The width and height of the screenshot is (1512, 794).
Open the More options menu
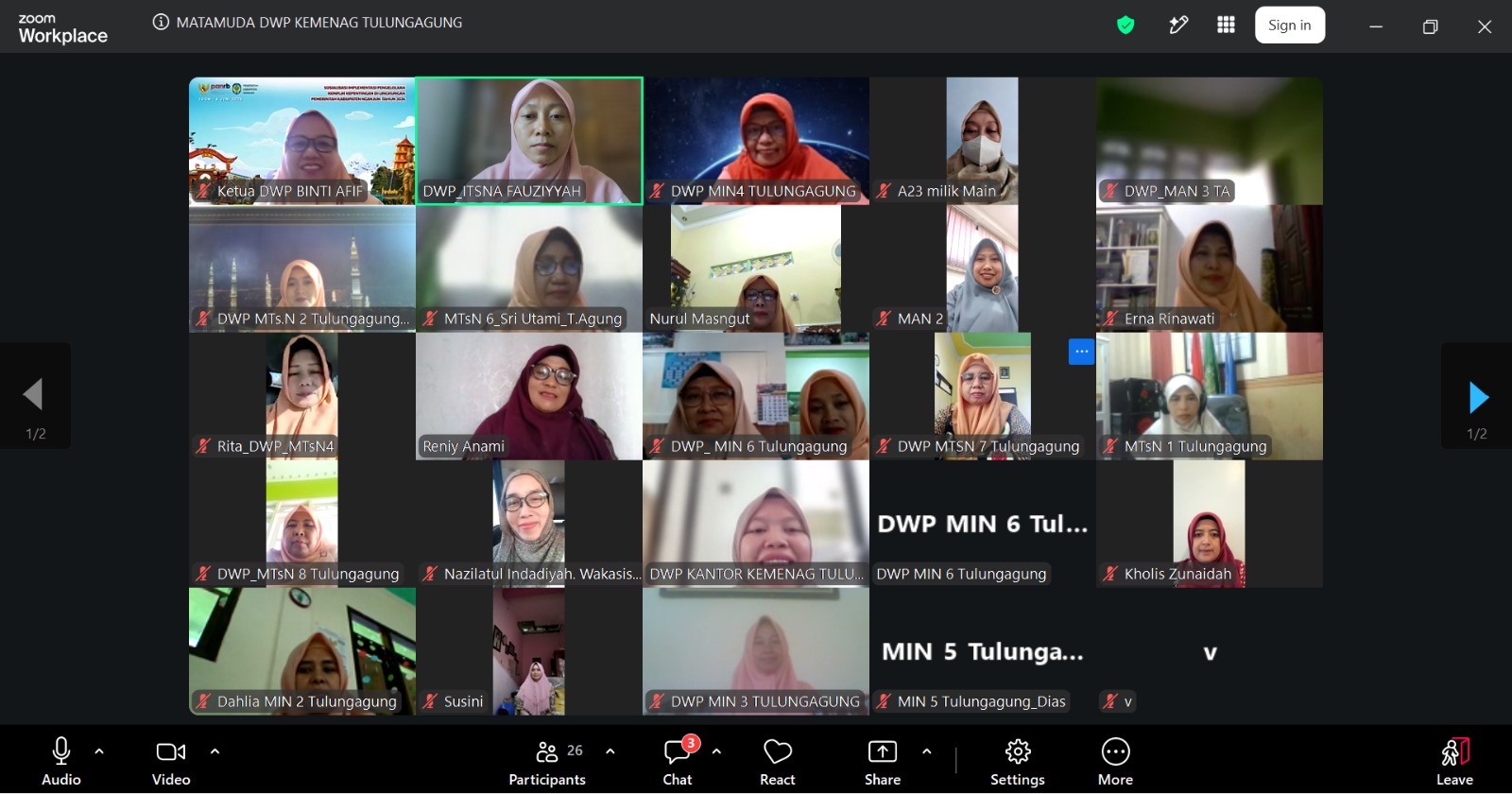(1115, 761)
